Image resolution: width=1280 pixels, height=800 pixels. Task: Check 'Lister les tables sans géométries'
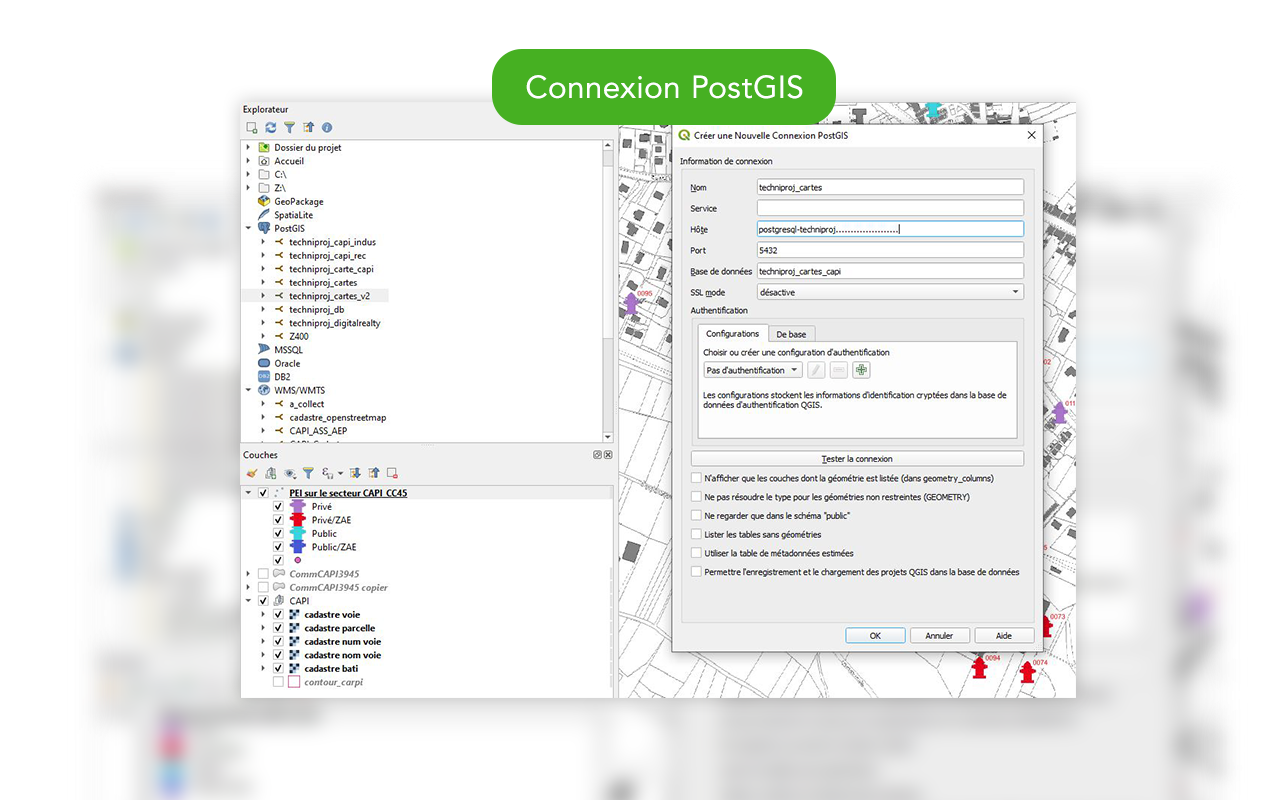(x=696, y=535)
